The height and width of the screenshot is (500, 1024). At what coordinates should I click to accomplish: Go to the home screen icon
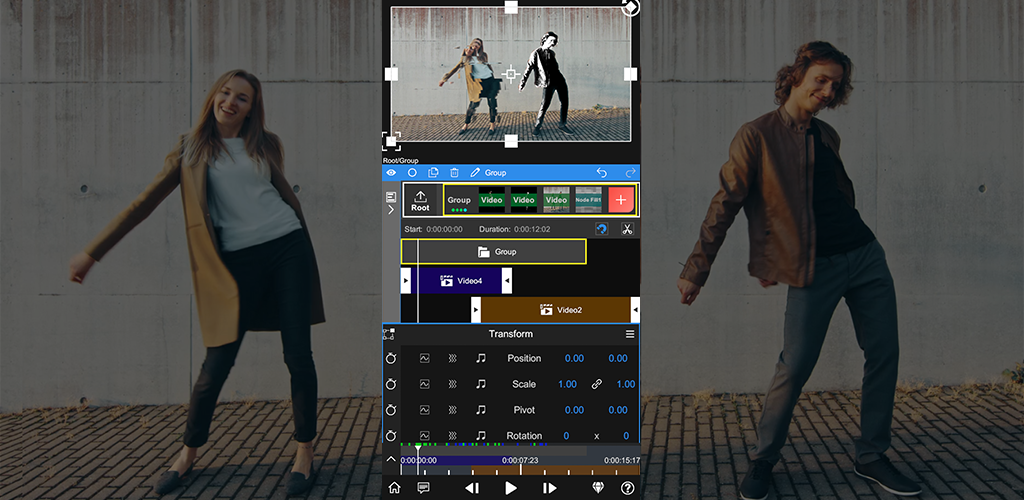[394, 488]
